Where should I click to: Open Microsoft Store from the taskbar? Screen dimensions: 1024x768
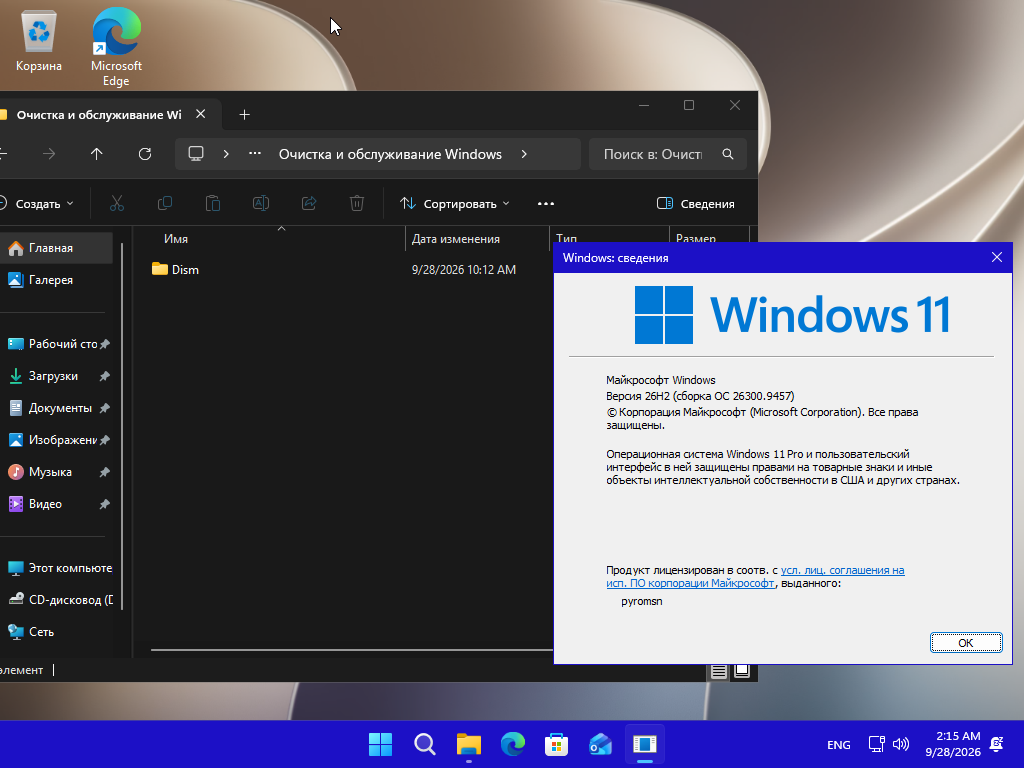(x=556, y=744)
